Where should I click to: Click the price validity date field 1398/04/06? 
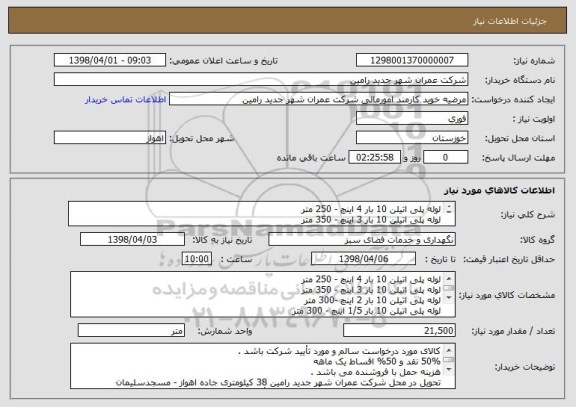pyautogui.click(x=363, y=259)
